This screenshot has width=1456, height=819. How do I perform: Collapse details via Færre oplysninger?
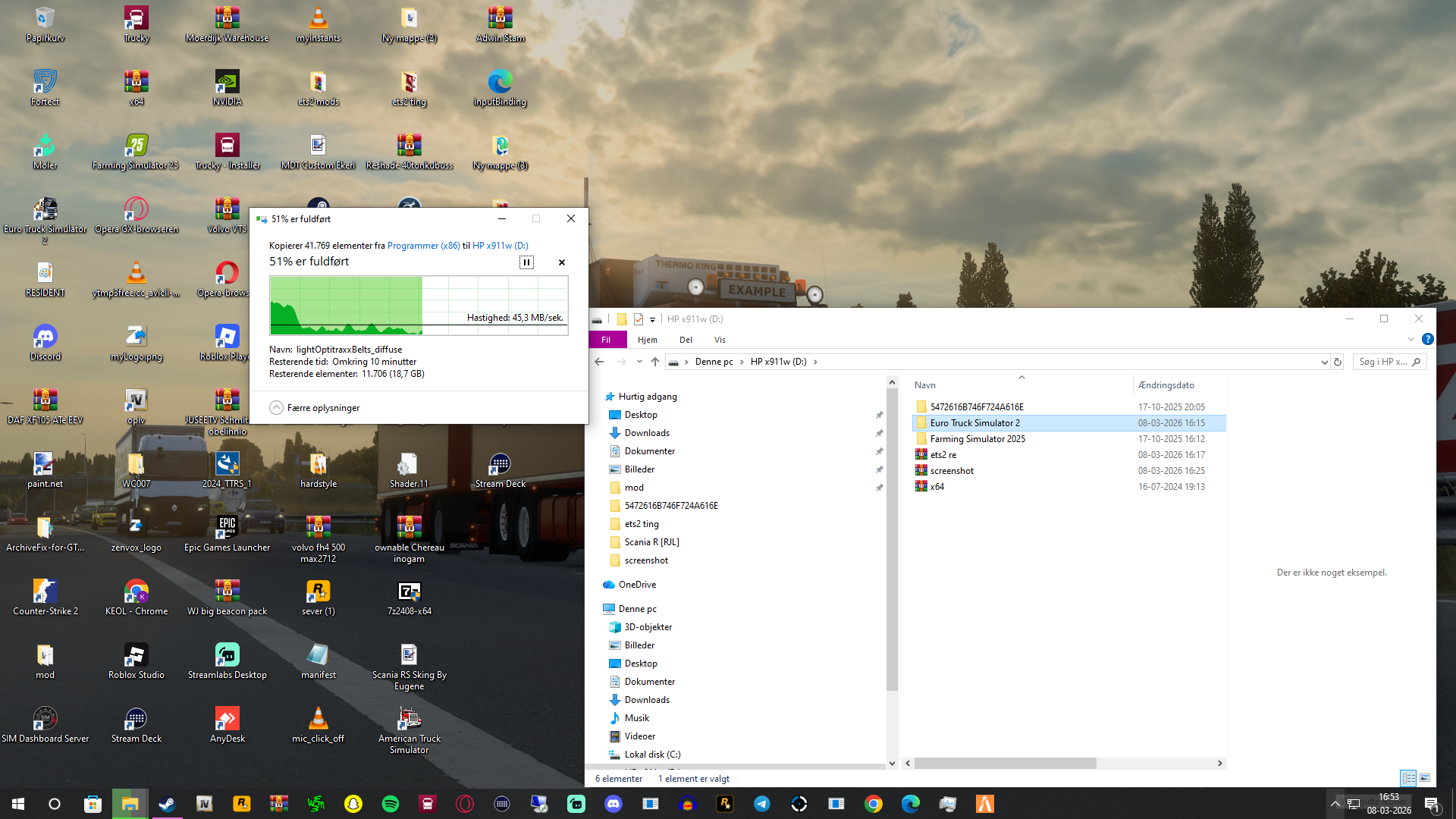(x=315, y=408)
